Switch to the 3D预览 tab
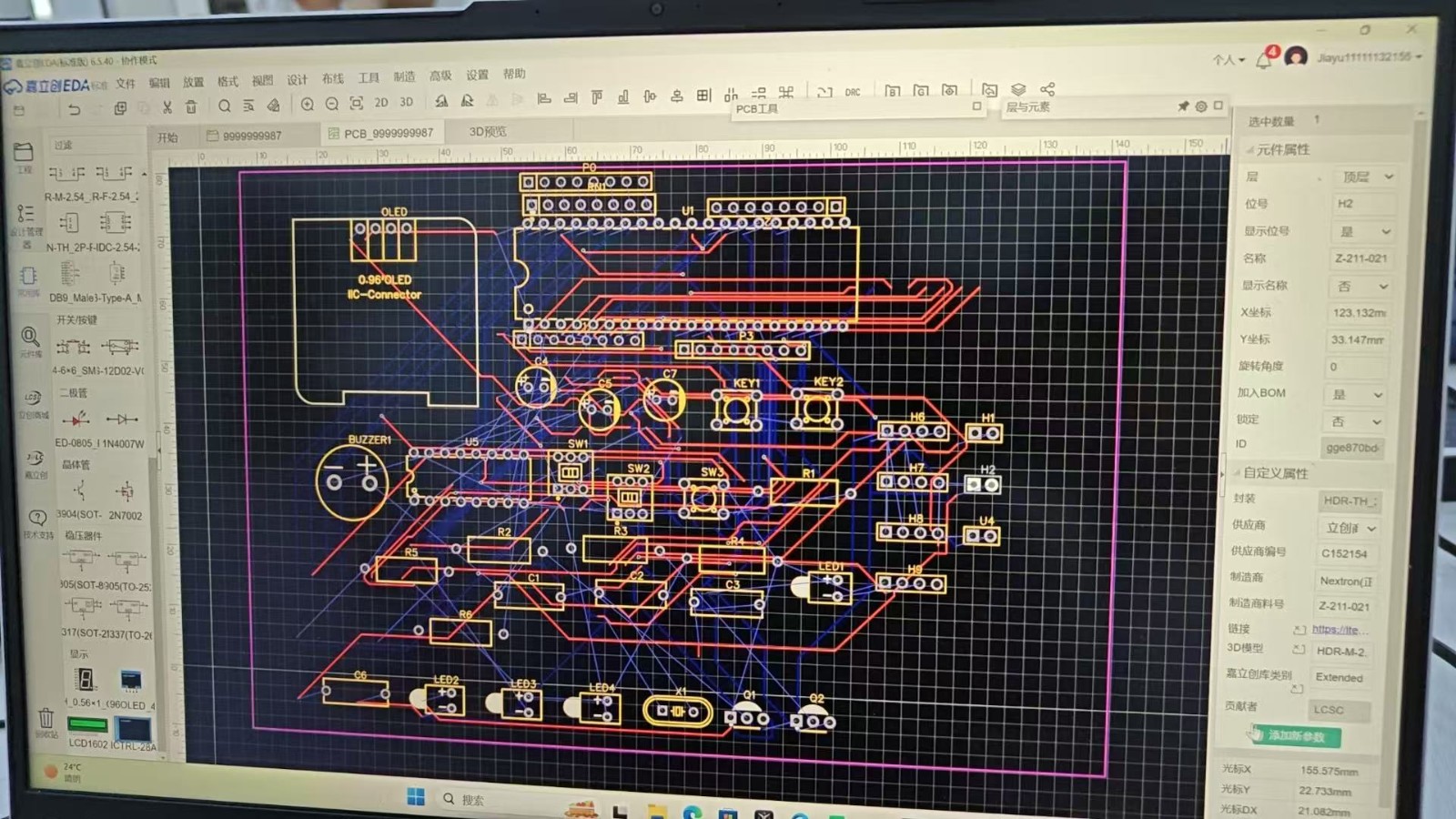 [488, 132]
